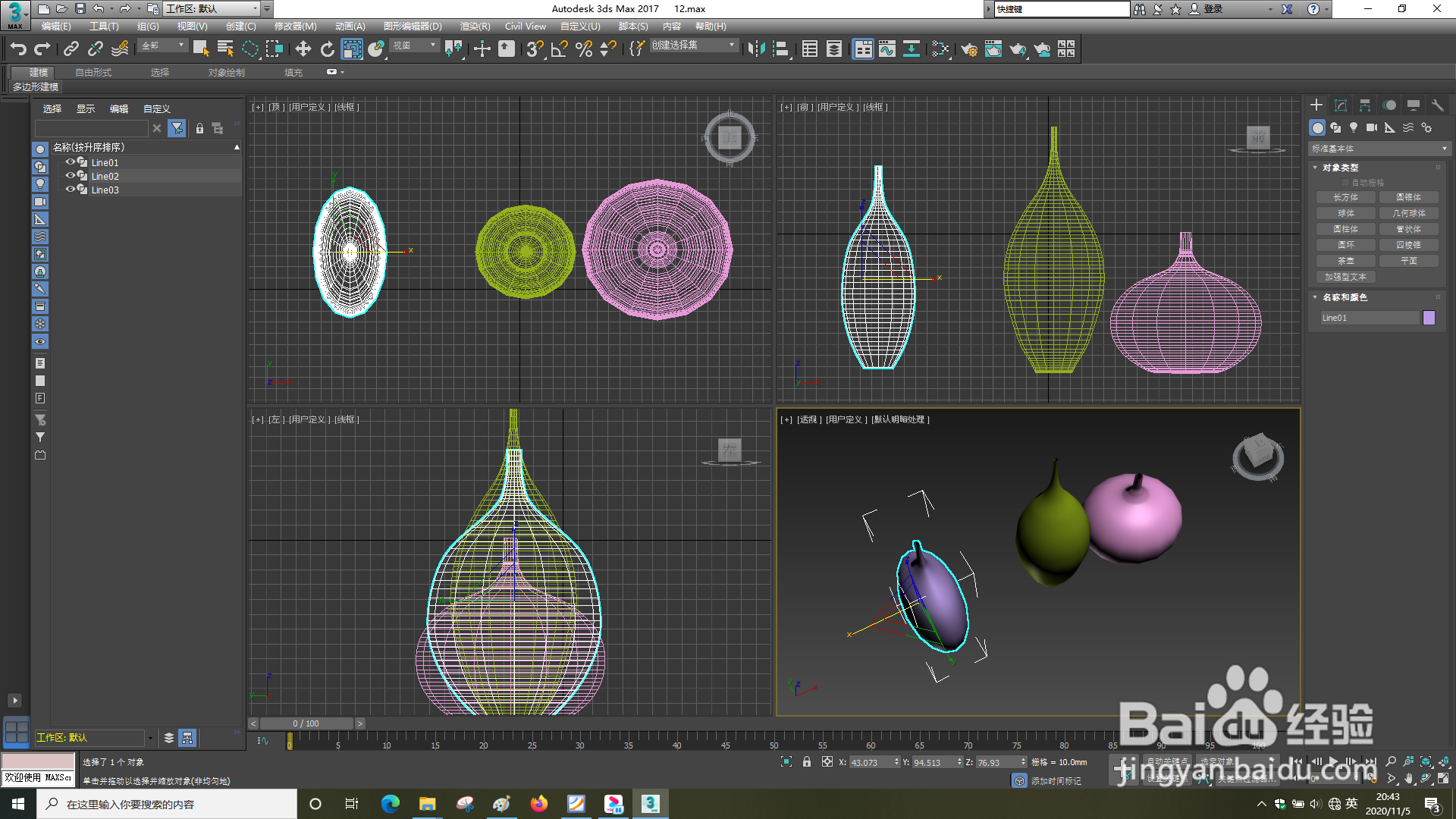Switch to the 自由形式 ribbon tab
This screenshot has width=1456, height=819.
tap(93, 73)
